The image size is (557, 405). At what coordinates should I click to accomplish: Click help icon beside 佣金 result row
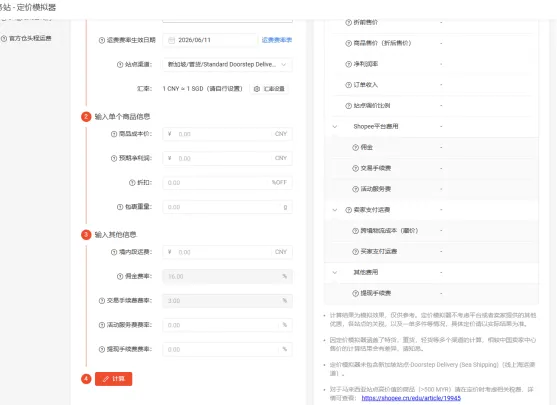point(355,147)
